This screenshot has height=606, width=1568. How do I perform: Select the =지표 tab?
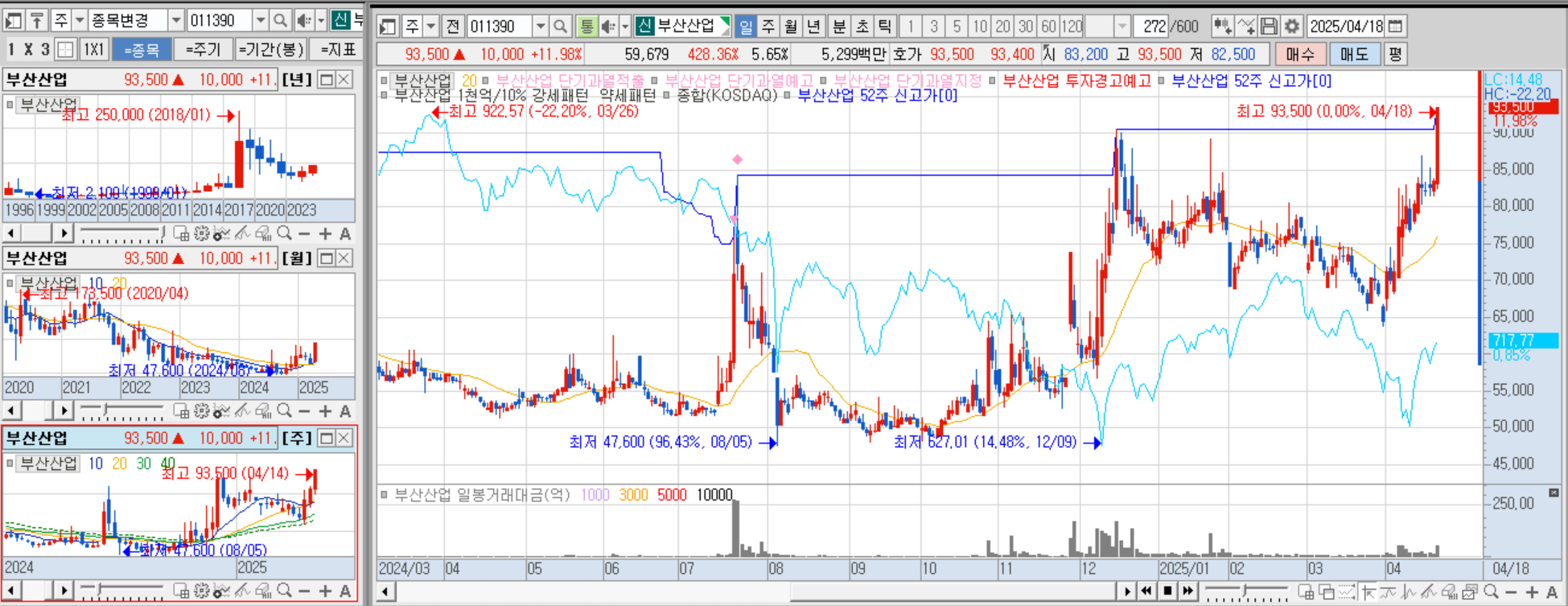coord(338,50)
